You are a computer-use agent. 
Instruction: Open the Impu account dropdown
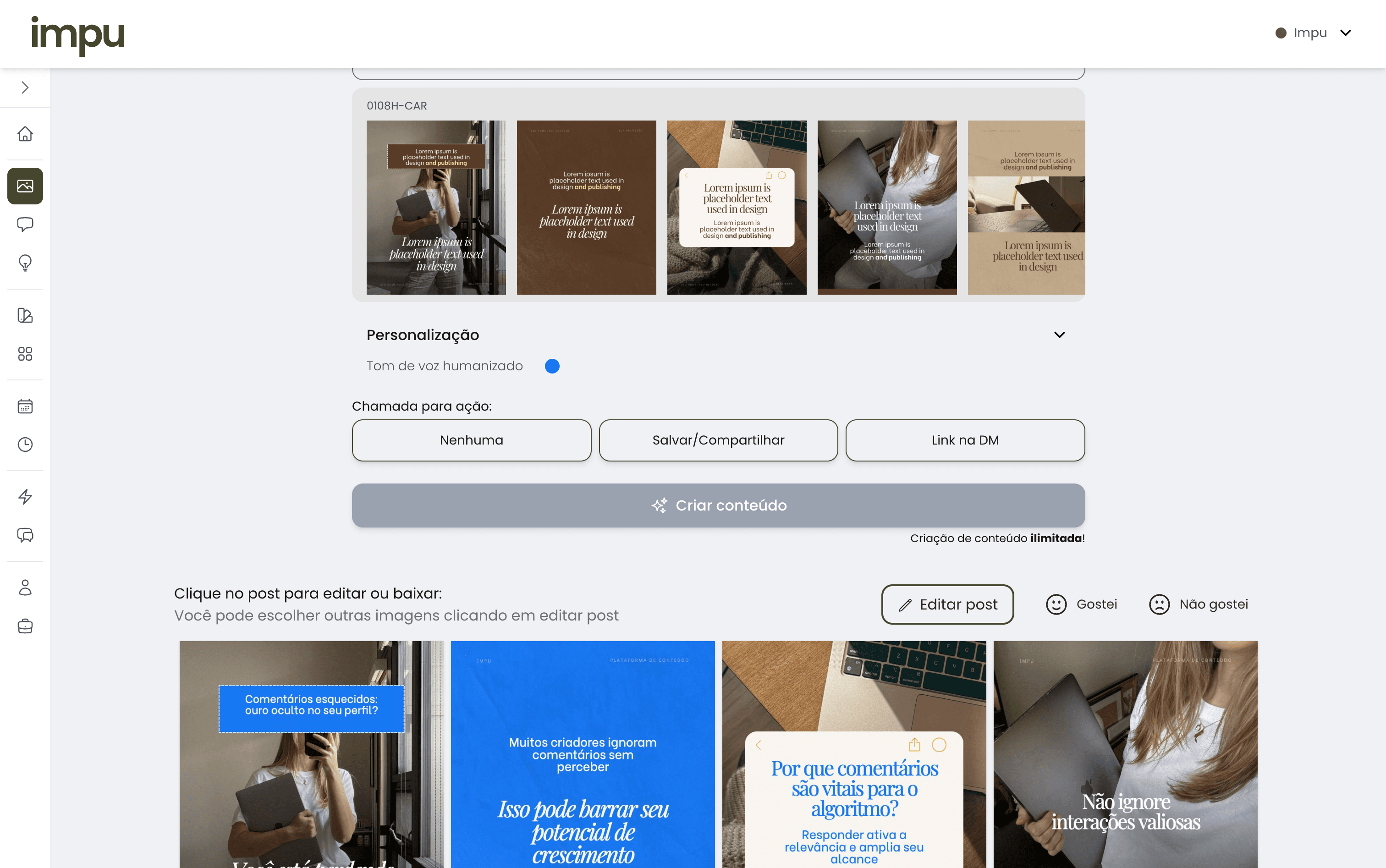coord(1314,33)
